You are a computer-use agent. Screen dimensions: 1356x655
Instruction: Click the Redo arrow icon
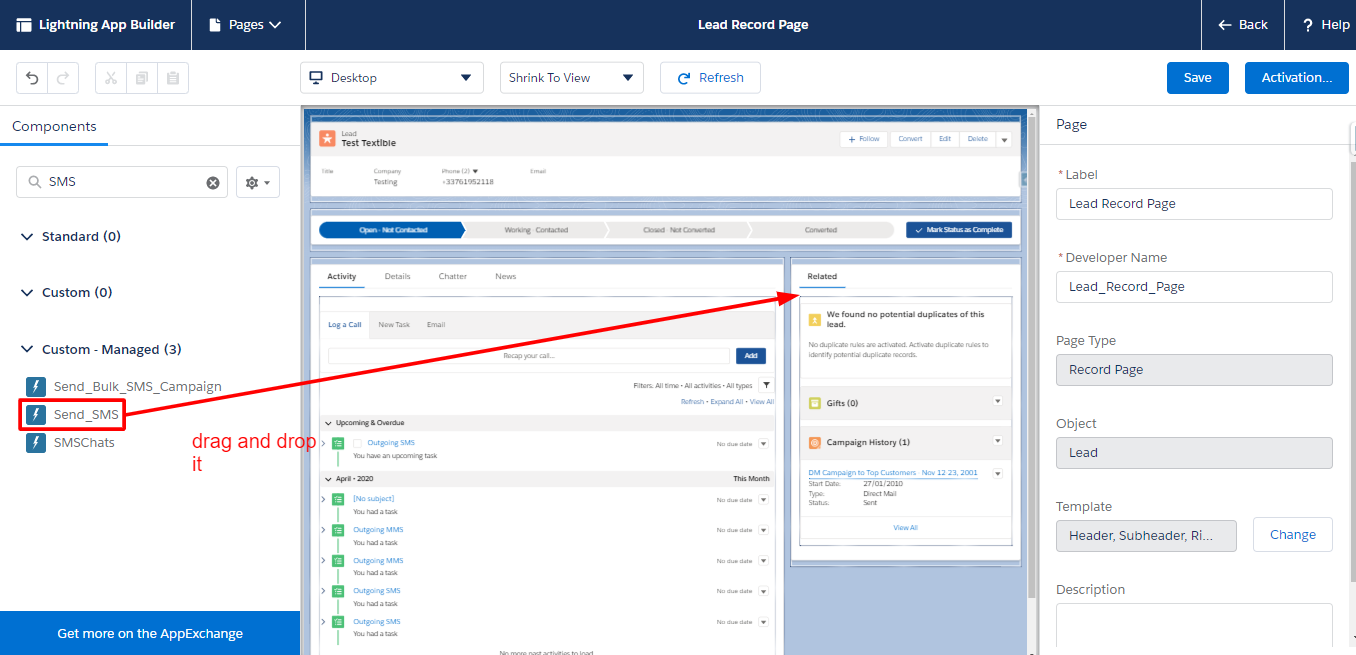click(x=62, y=78)
